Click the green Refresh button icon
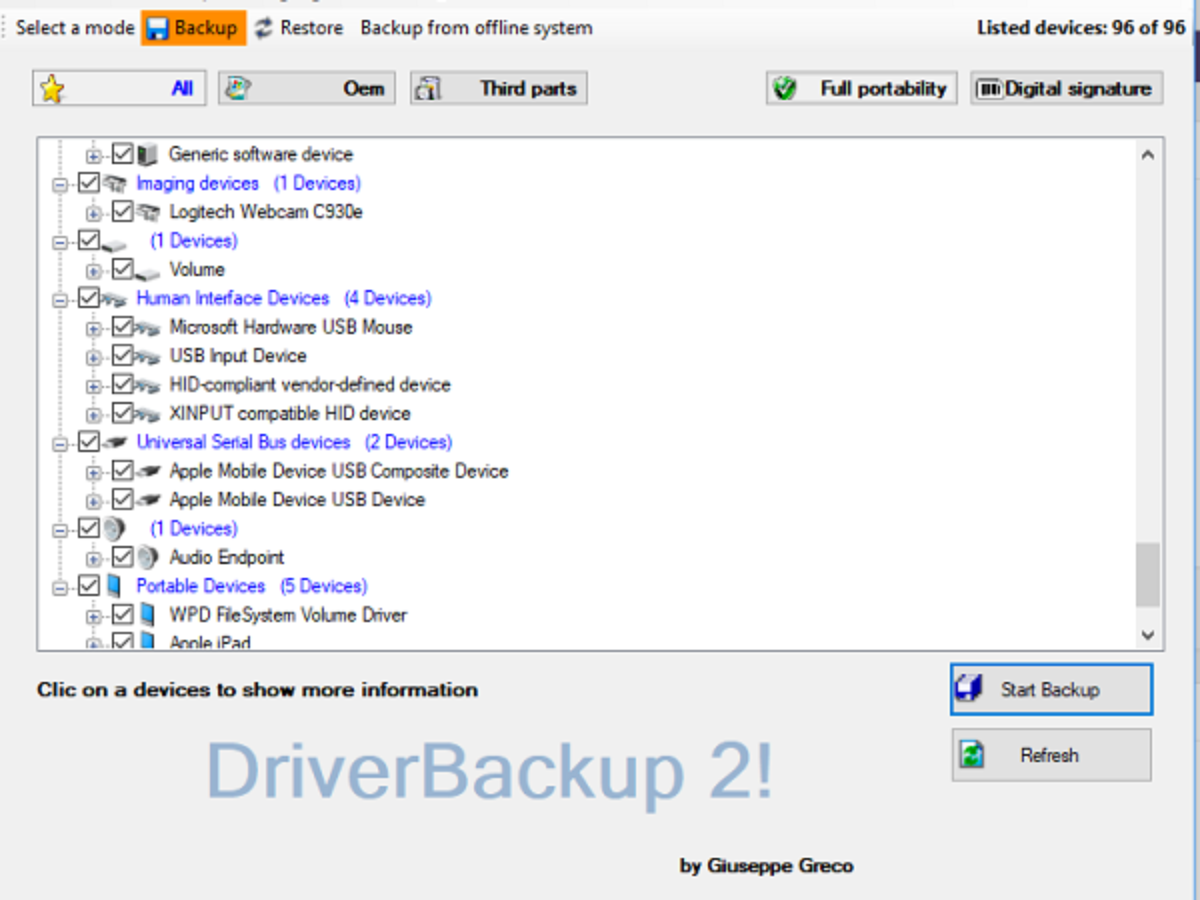The width and height of the screenshot is (1200, 900). click(971, 756)
